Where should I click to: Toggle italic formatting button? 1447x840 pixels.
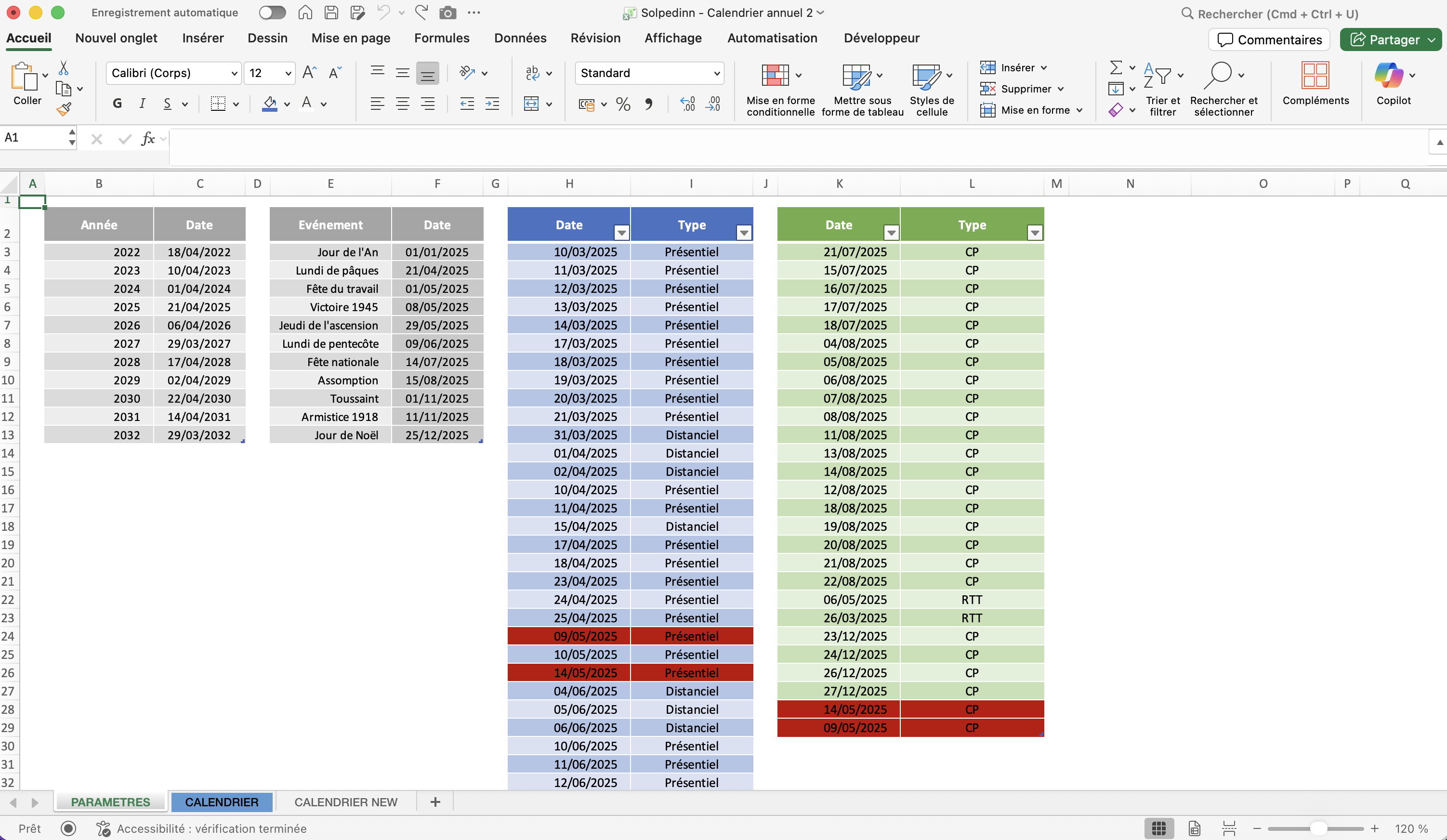tap(142, 104)
